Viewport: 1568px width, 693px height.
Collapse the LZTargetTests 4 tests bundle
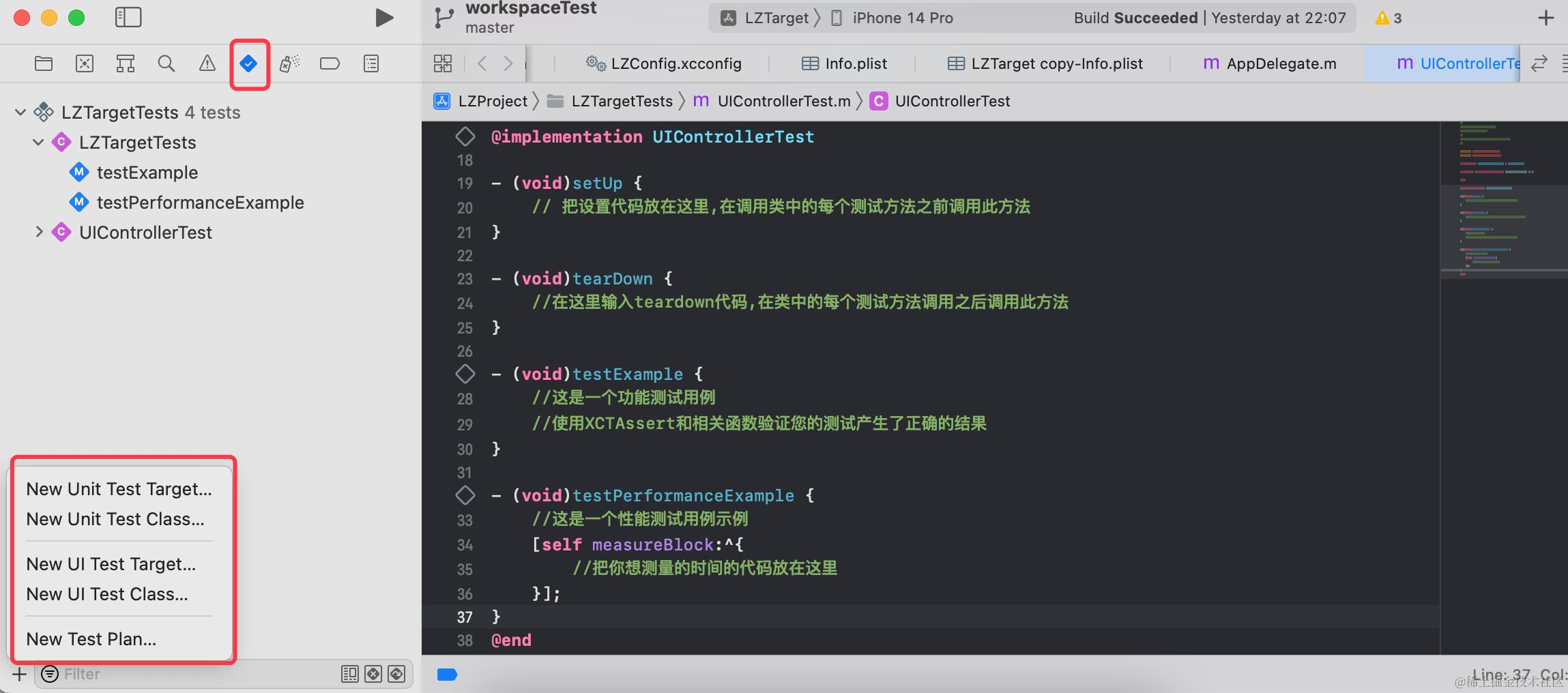point(20,112)
